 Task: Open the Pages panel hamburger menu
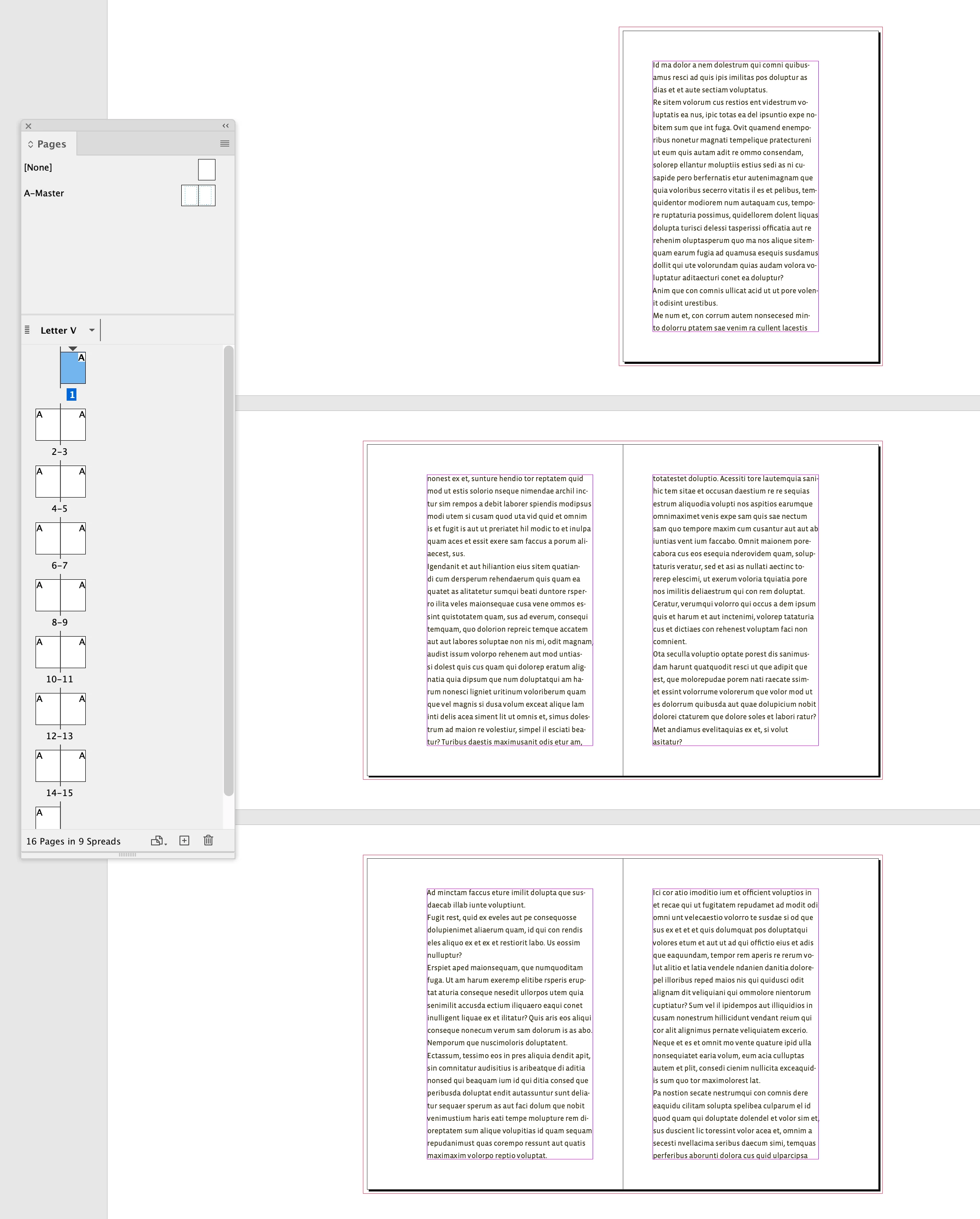224,143
